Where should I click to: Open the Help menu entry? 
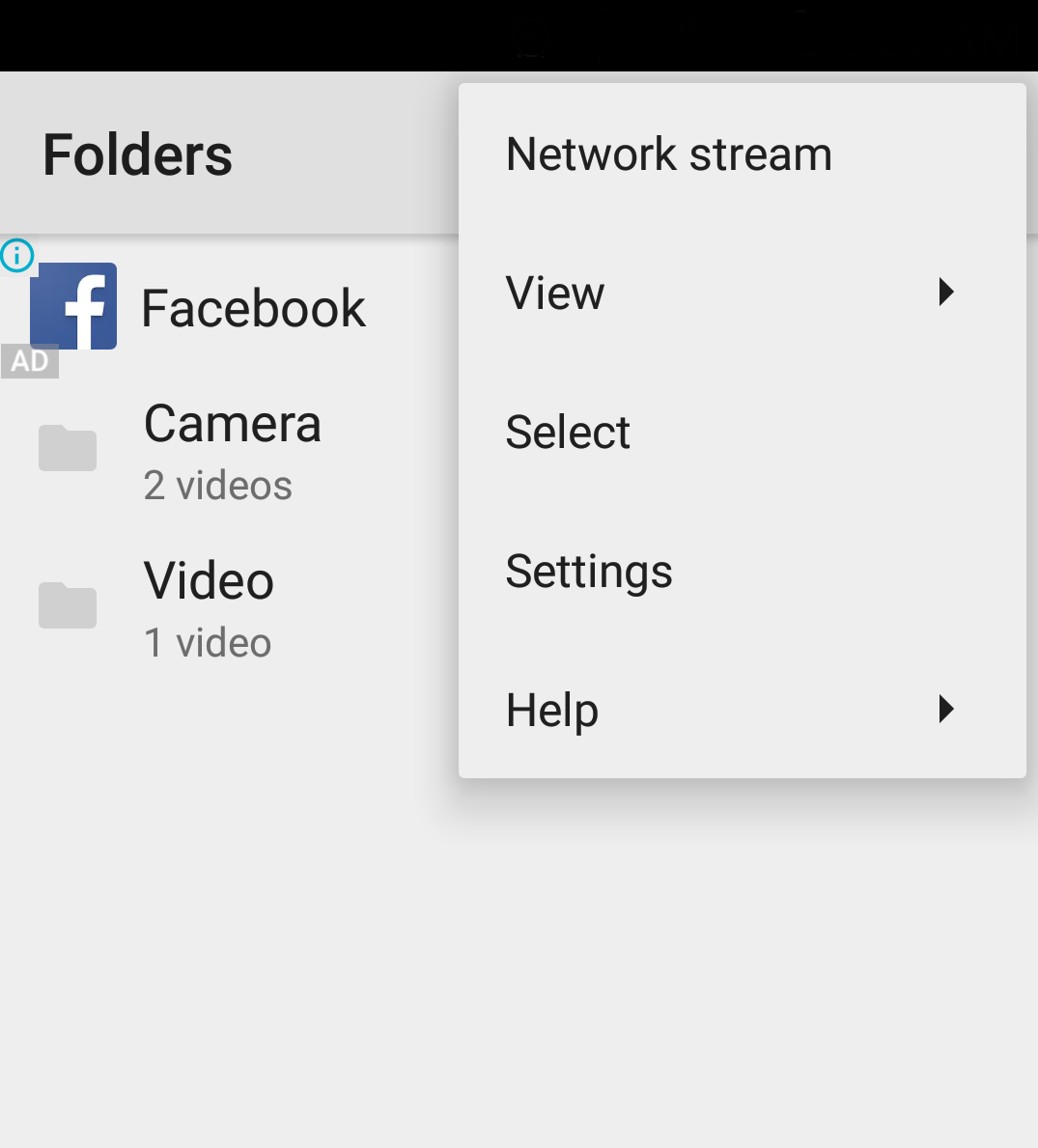[743, 711]
